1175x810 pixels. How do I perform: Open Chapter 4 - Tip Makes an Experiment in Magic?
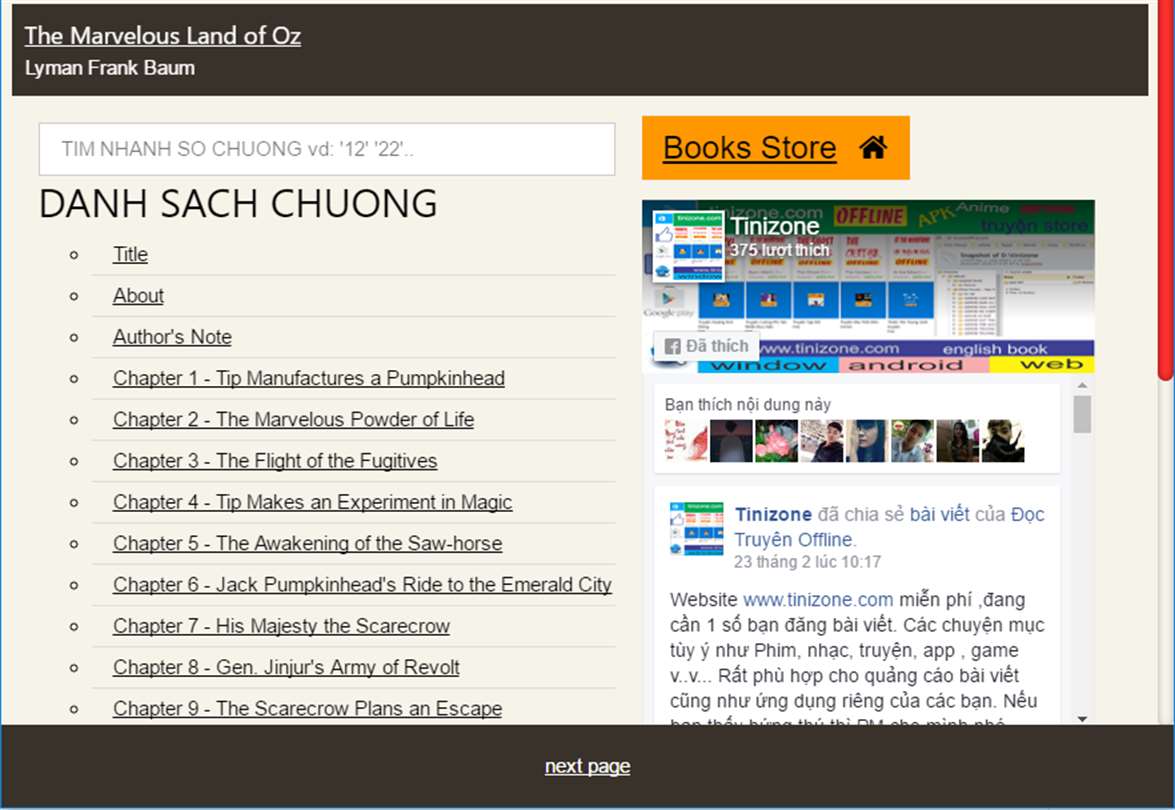pos(312,501)
